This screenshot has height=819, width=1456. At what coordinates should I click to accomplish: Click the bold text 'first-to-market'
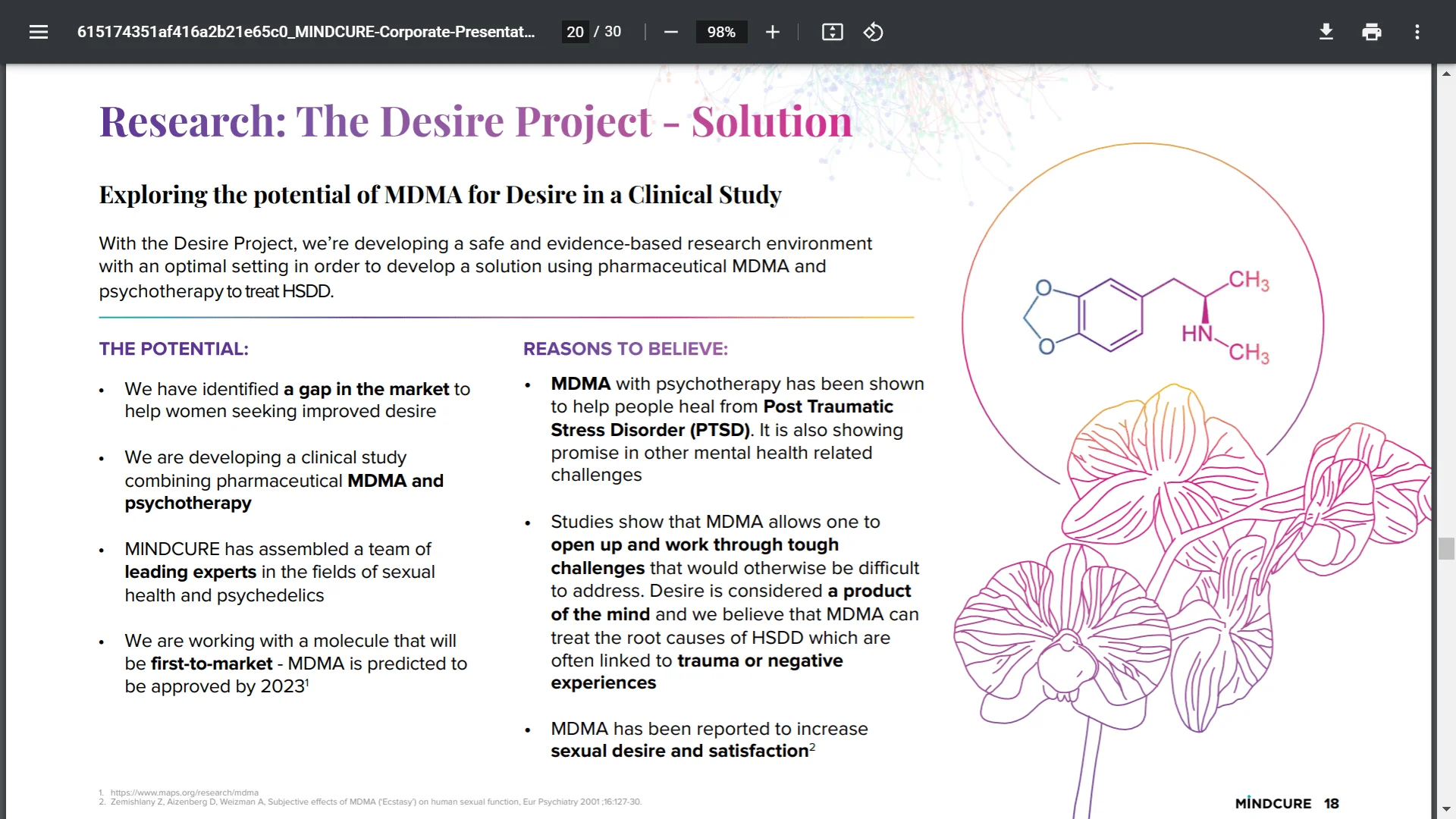[212, 664]
